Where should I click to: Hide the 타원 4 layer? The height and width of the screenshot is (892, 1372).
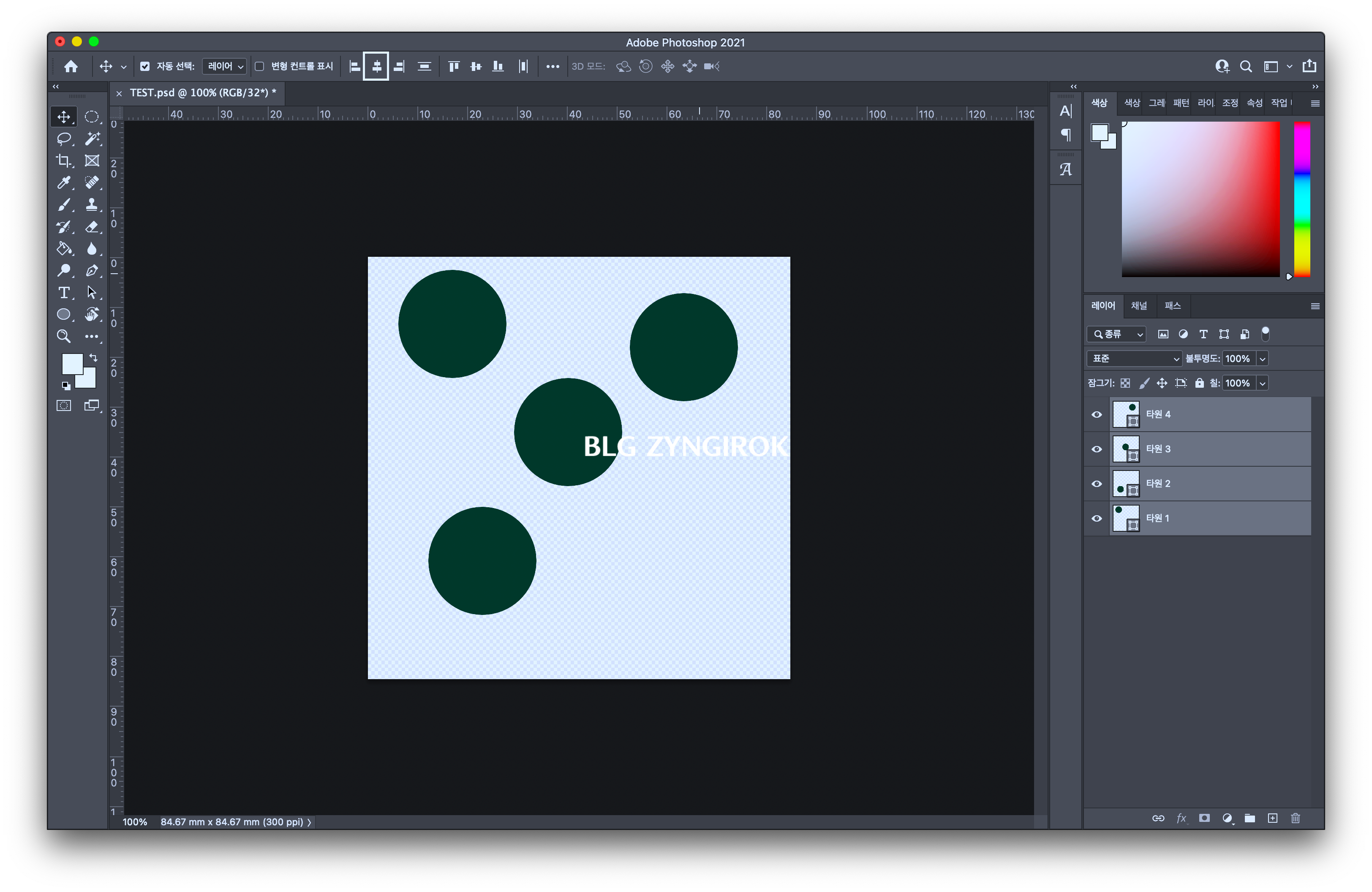pyautogui.click(x=1097, y=414)
